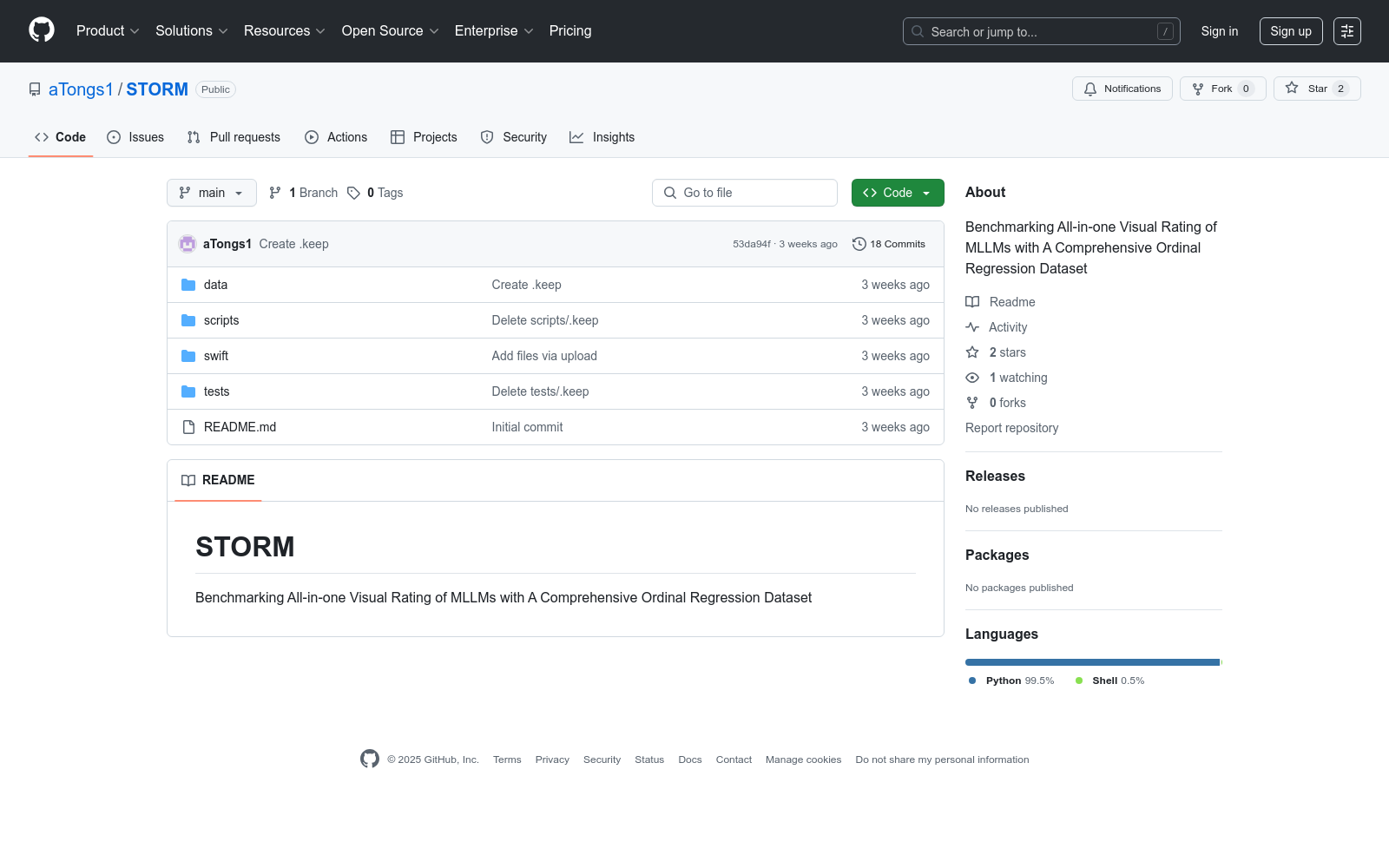Switch to the Projects tab

point(424,137)
